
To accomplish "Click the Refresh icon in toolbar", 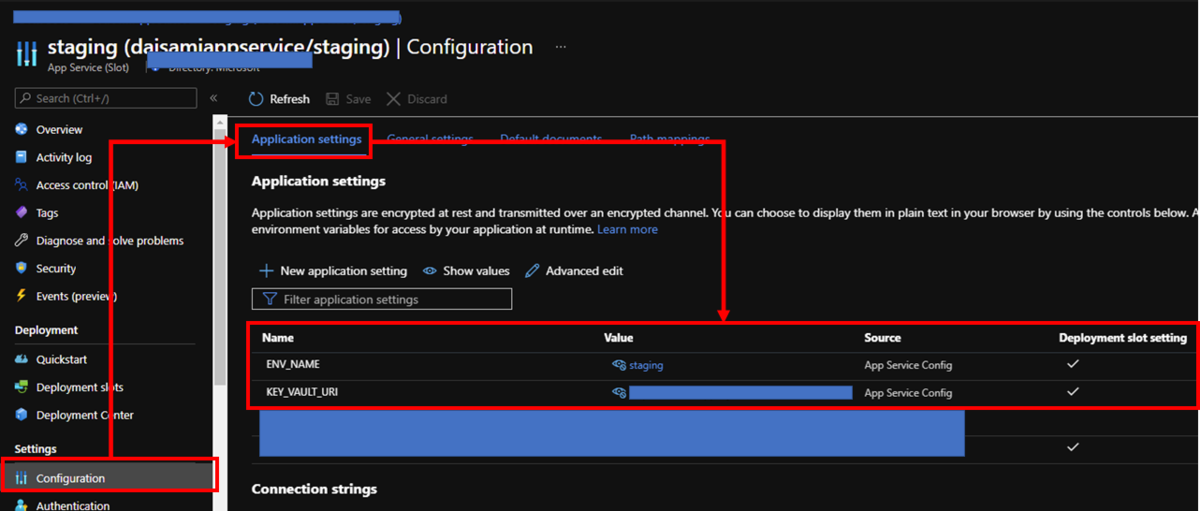I will (x=256, y=99).
